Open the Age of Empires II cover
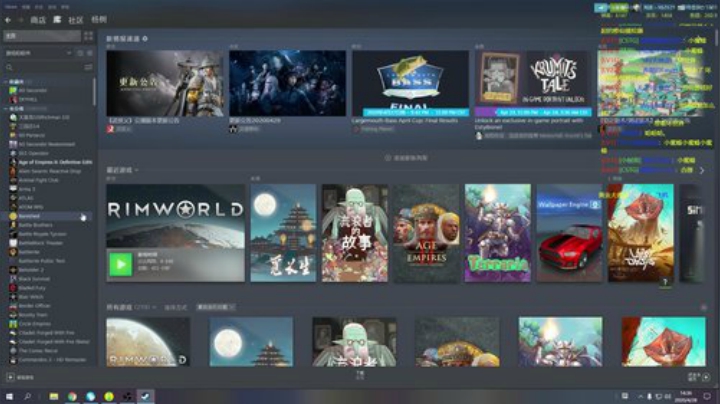The width and height of the screenshot is (720, 404). 426,233
